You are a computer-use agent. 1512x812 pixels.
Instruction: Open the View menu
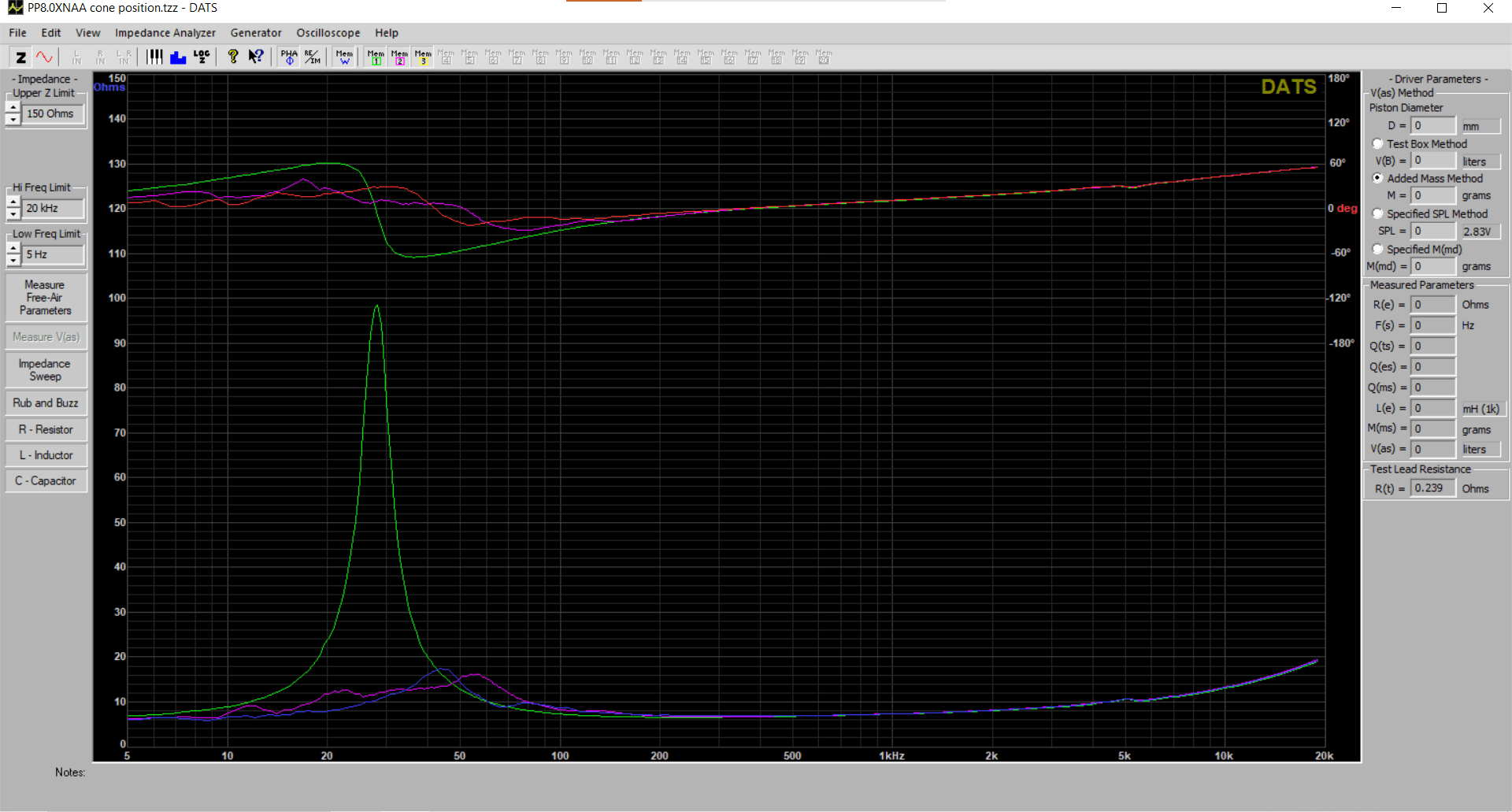pos(87,33)
